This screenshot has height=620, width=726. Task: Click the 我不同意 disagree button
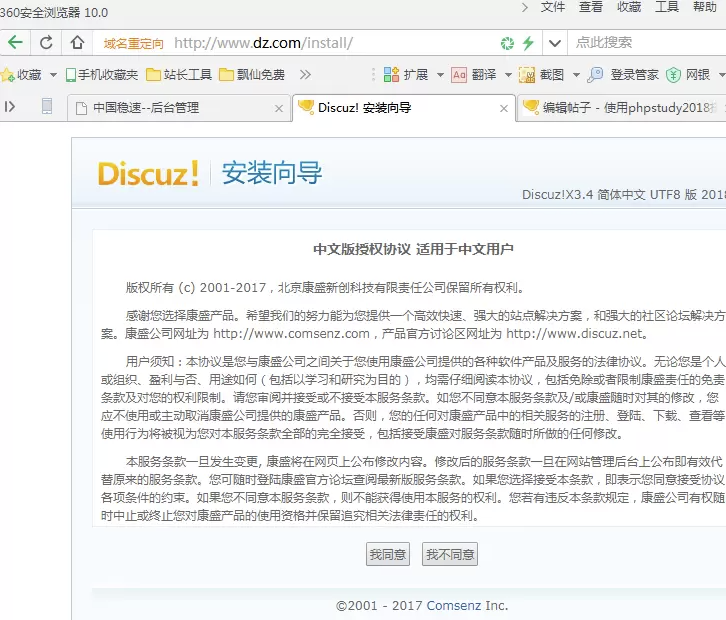click(450, 554)
